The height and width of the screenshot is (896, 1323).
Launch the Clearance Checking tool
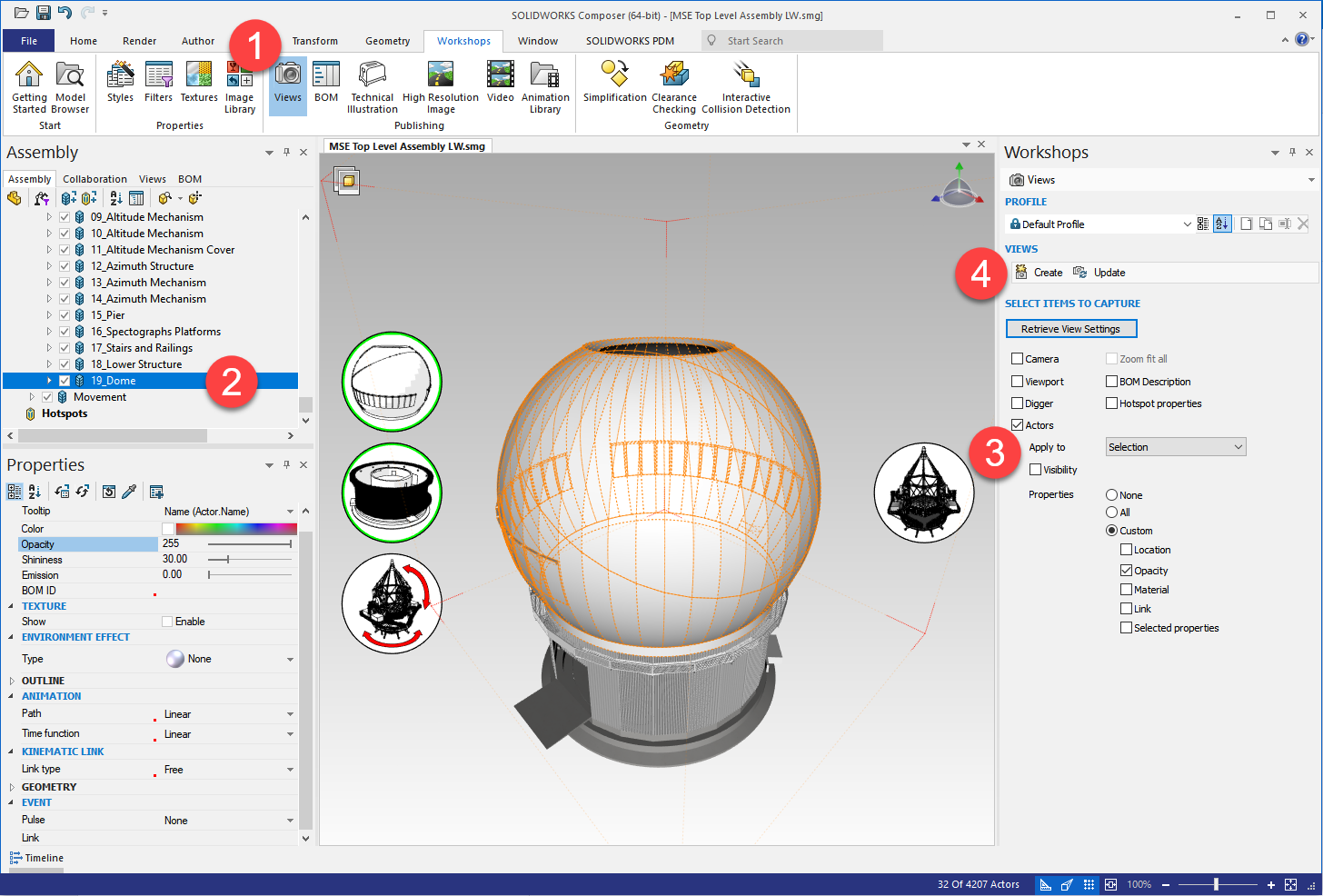pyautogui.click(x=674, y=87)
